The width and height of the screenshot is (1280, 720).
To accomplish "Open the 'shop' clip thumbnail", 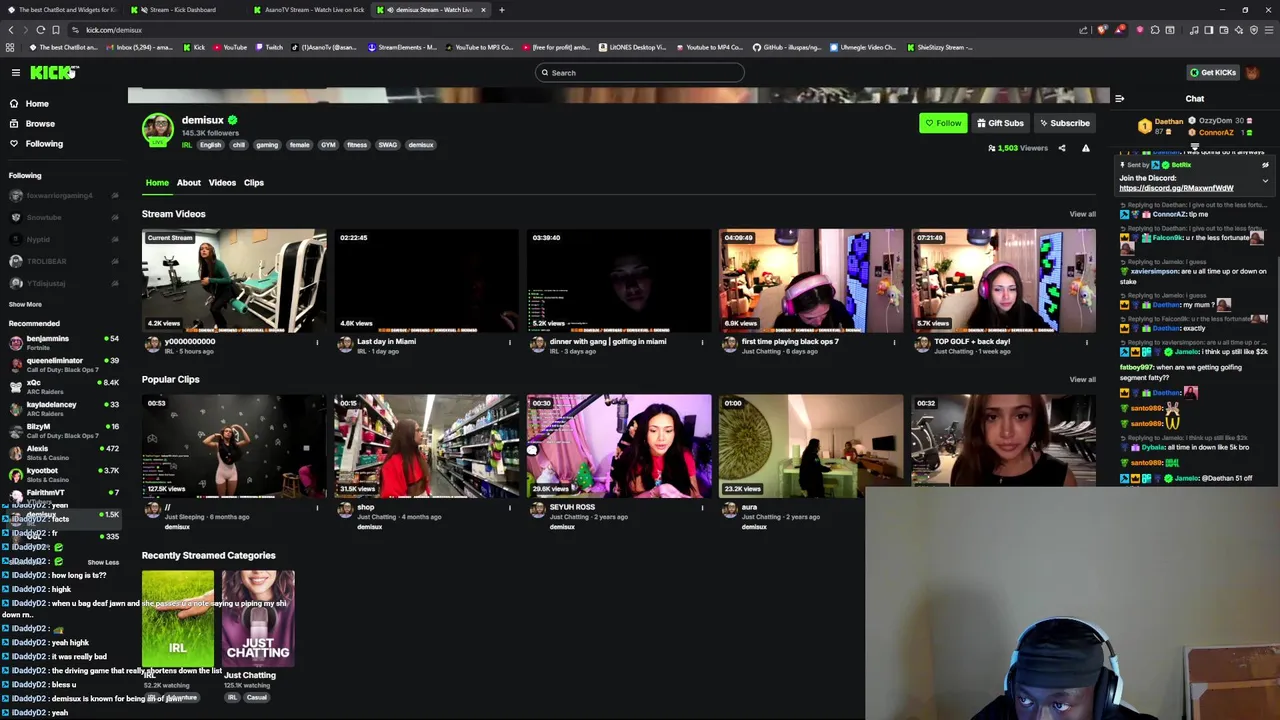I will 426,446.
